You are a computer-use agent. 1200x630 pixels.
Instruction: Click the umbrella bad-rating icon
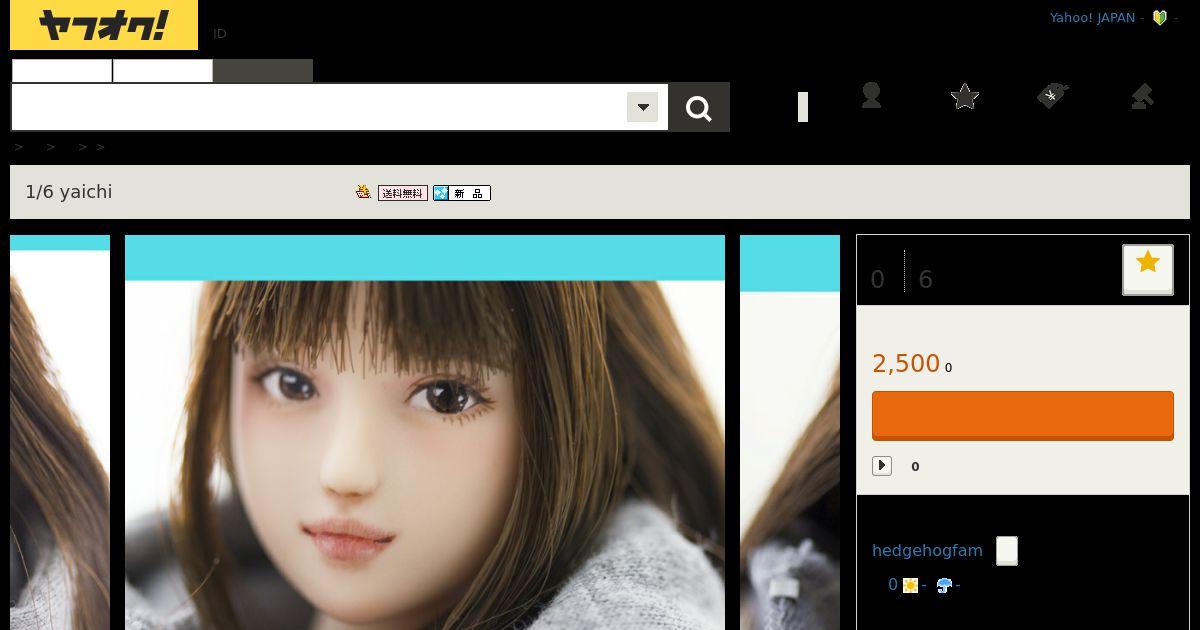944,585
